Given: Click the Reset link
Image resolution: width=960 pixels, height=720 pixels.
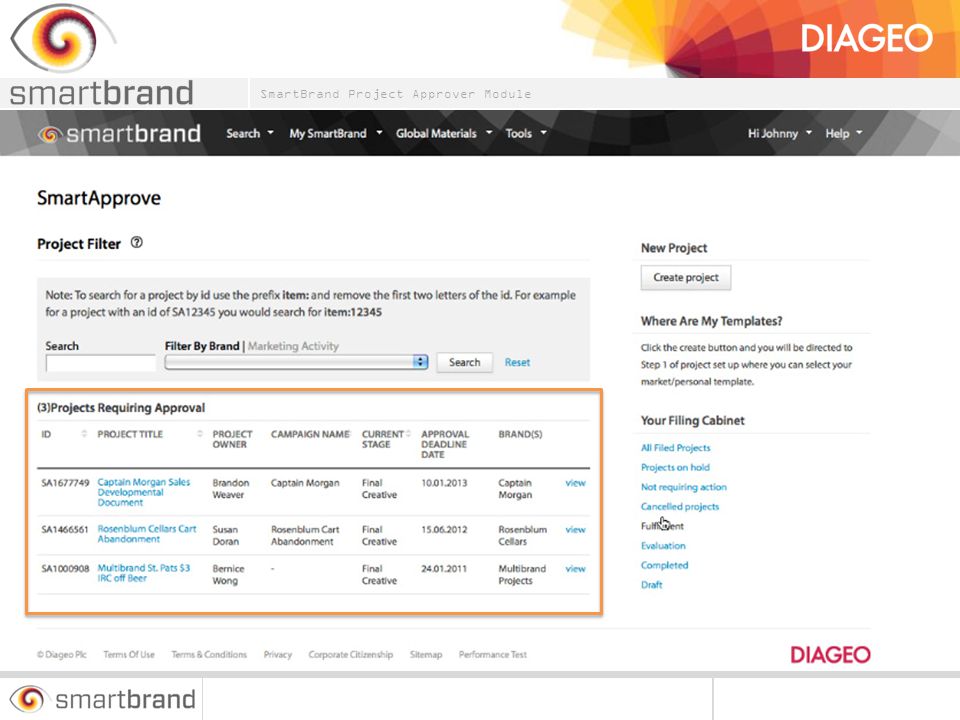Looking at the screenshot, I should tap(517, 362).
